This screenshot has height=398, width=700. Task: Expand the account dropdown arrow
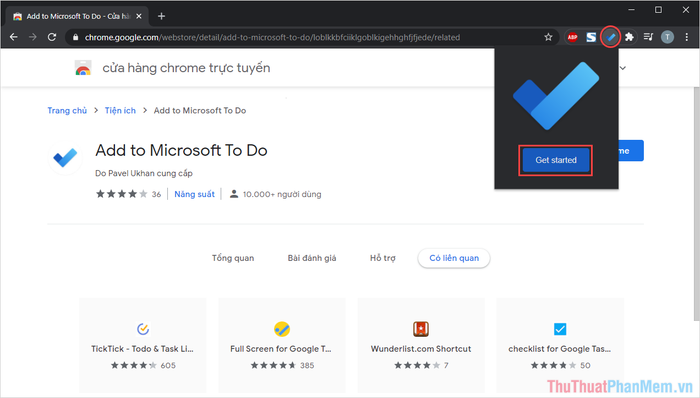[623, 68]
